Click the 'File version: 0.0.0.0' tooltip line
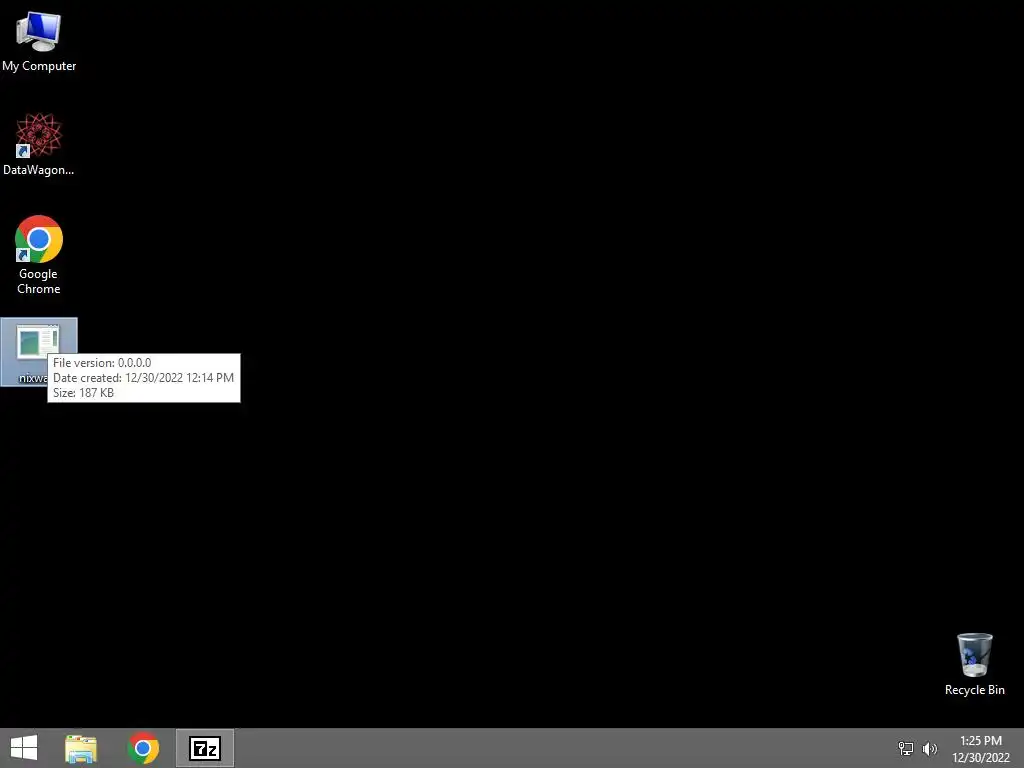The width and height of the screenshot is (1024, 768). (102, 362)
